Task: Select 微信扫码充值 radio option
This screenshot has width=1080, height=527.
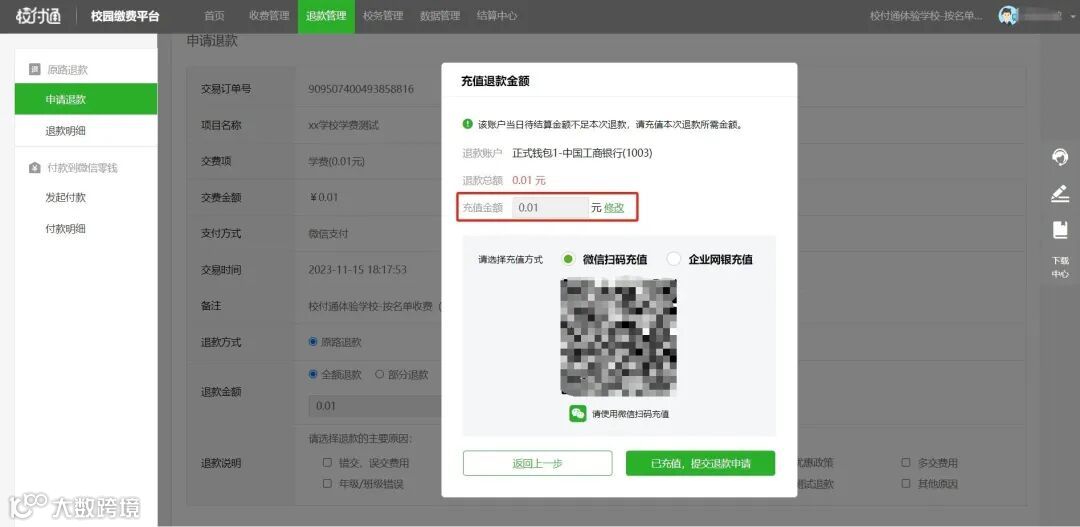Action: coord(568,259)
